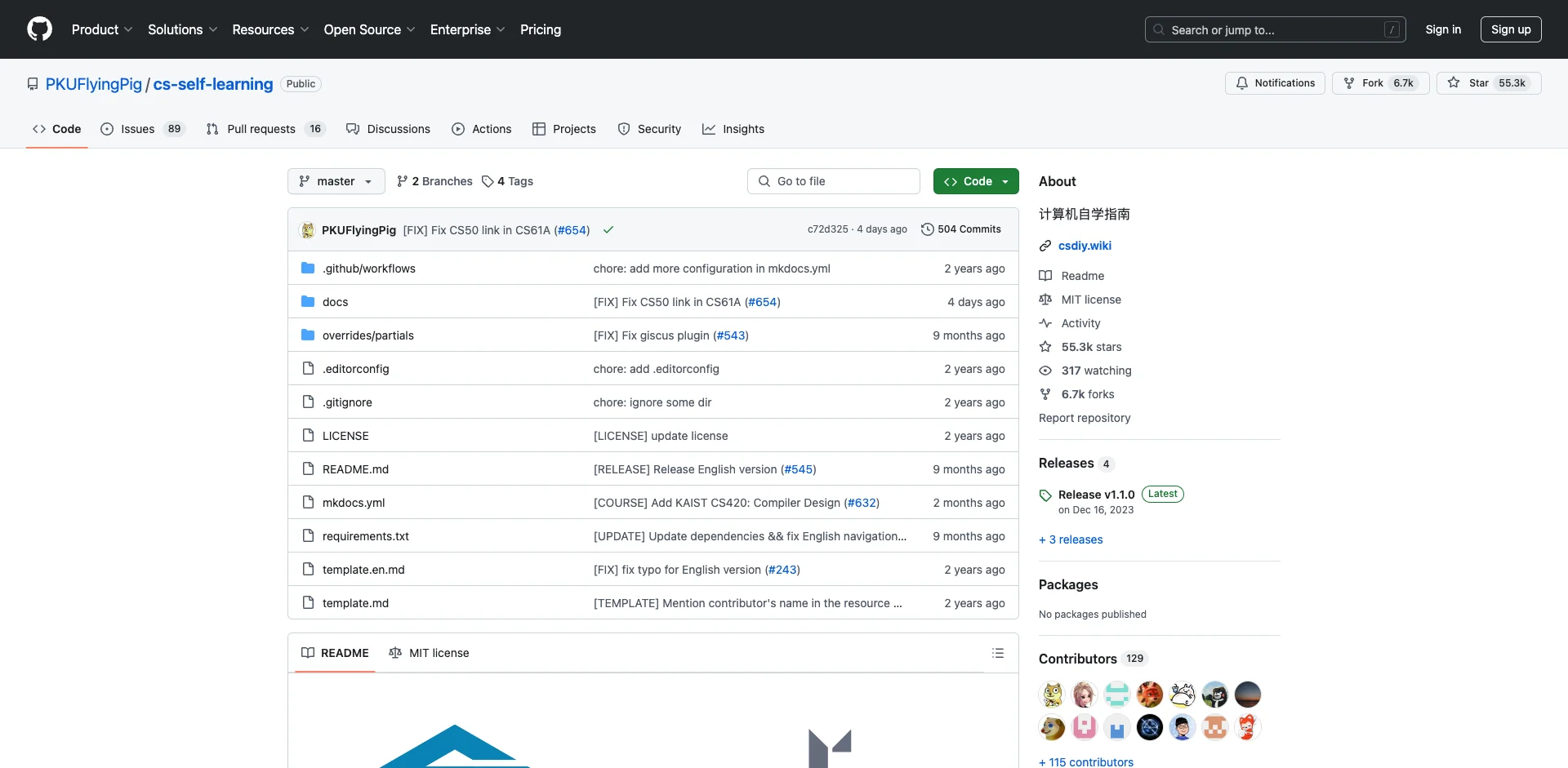The height and width of the screenshot is (768, 1568).
Task: Open the .github/workflows folder
Action: [x=369, y=269]
